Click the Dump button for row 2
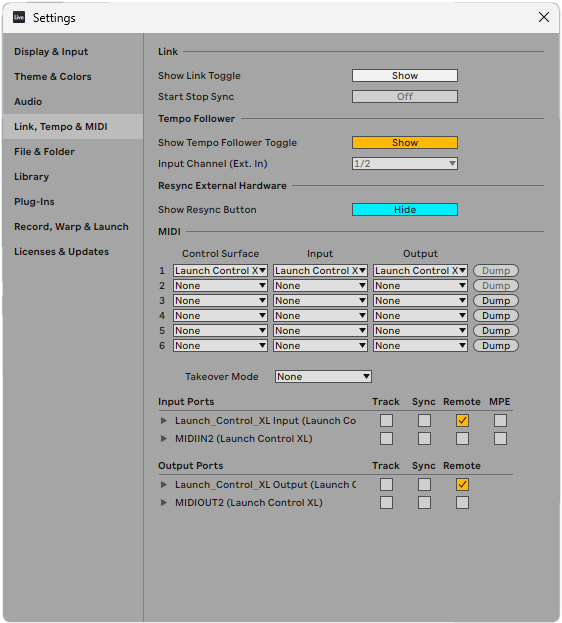Image resolution: width=562 pixels, height=623 pixels. point(496,286)
